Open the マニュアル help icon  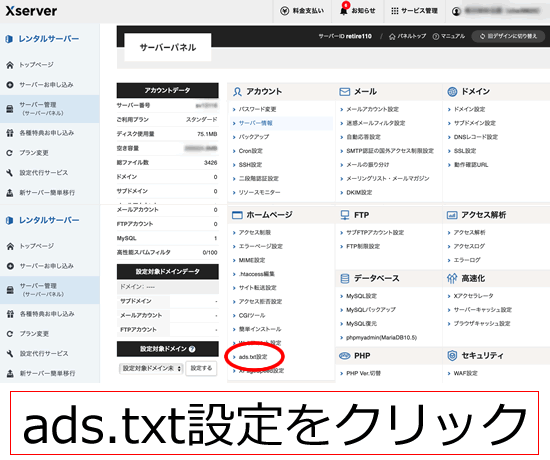(x=436, y=36)
